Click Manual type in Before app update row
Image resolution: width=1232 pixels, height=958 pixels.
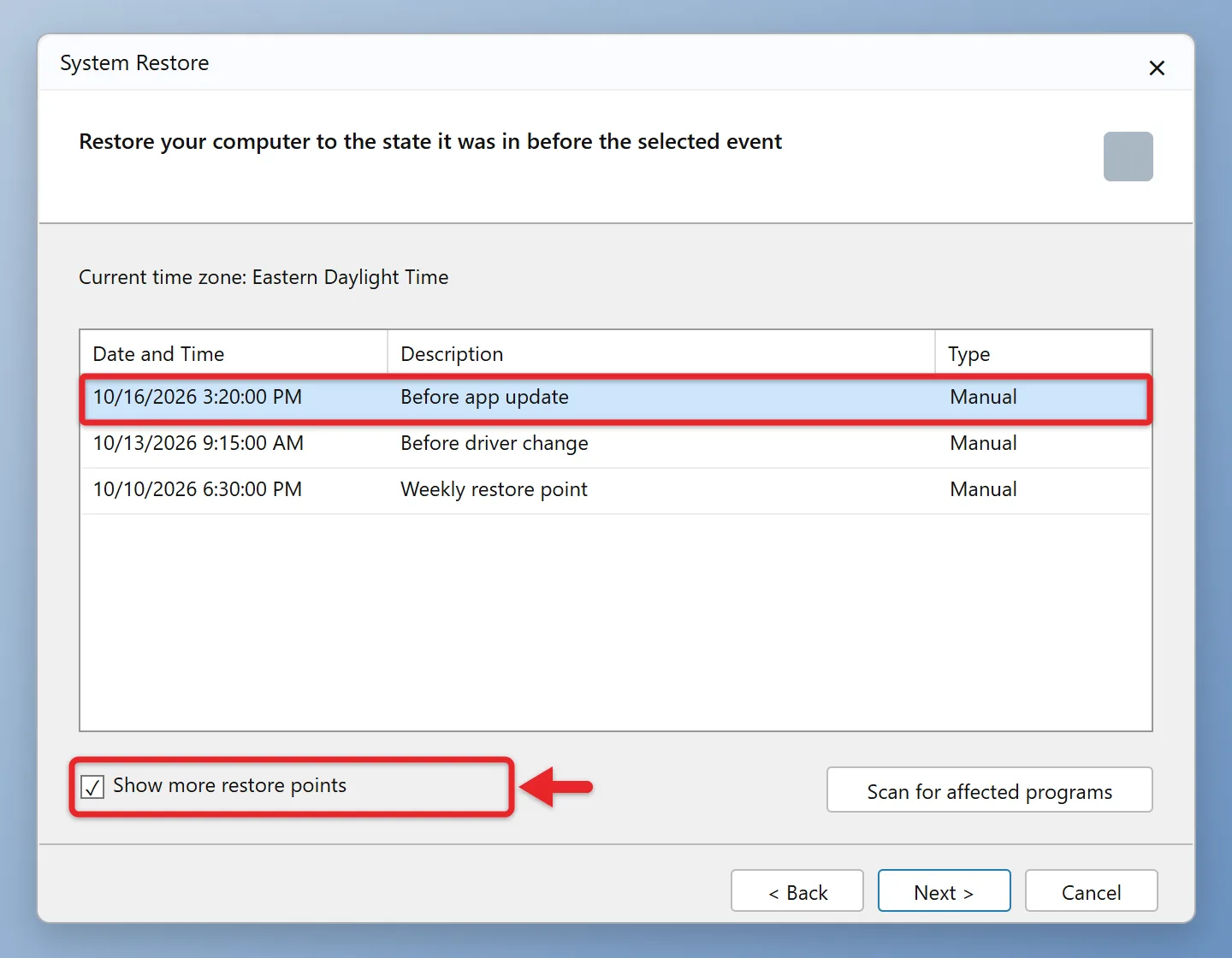pos(983,398)
